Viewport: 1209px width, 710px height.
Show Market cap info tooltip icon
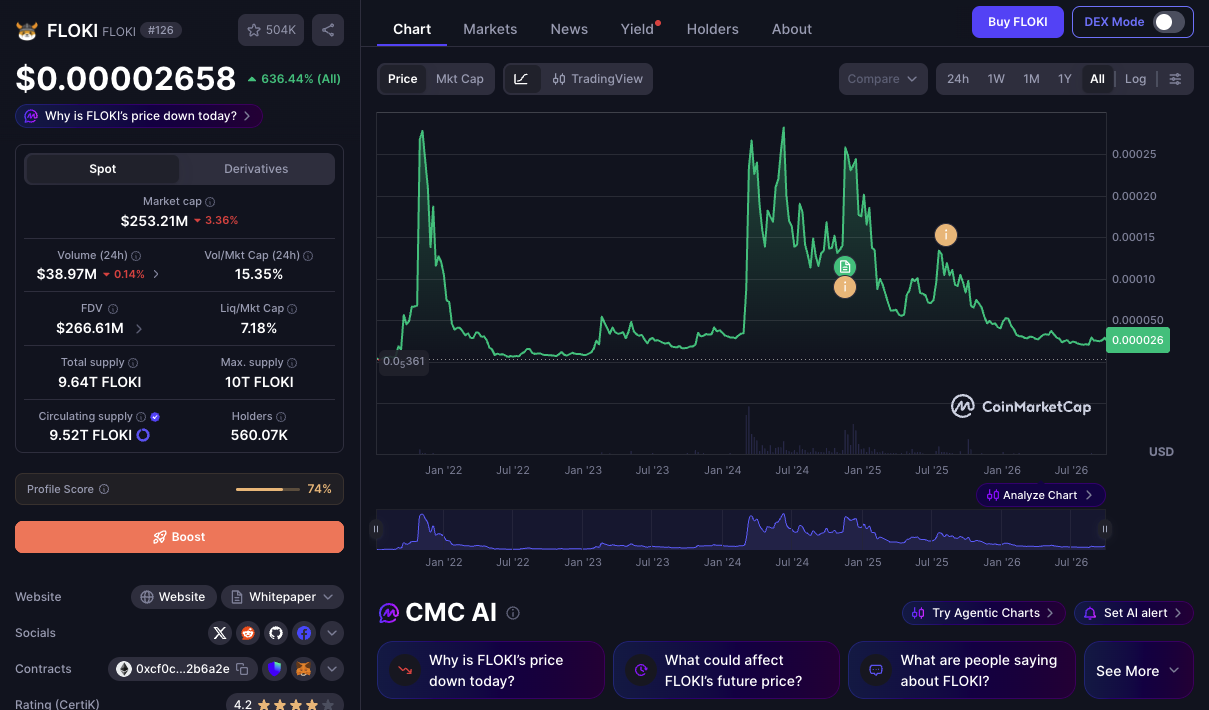tap(210, 202)
